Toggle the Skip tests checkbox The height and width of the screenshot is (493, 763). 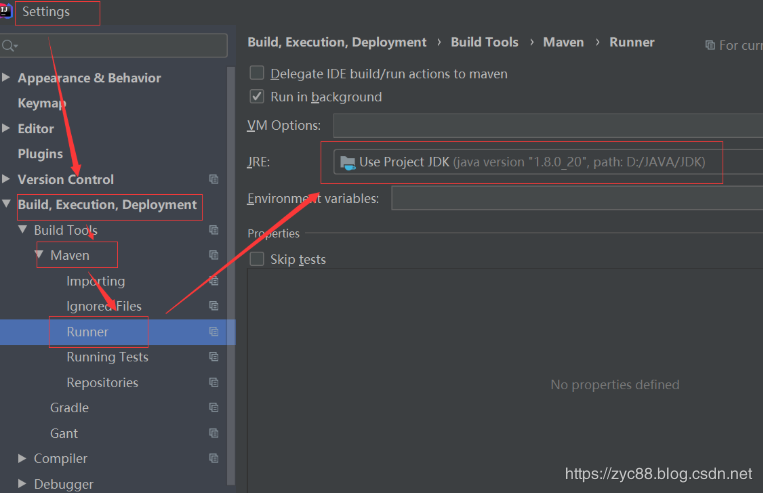coord(257,259)
